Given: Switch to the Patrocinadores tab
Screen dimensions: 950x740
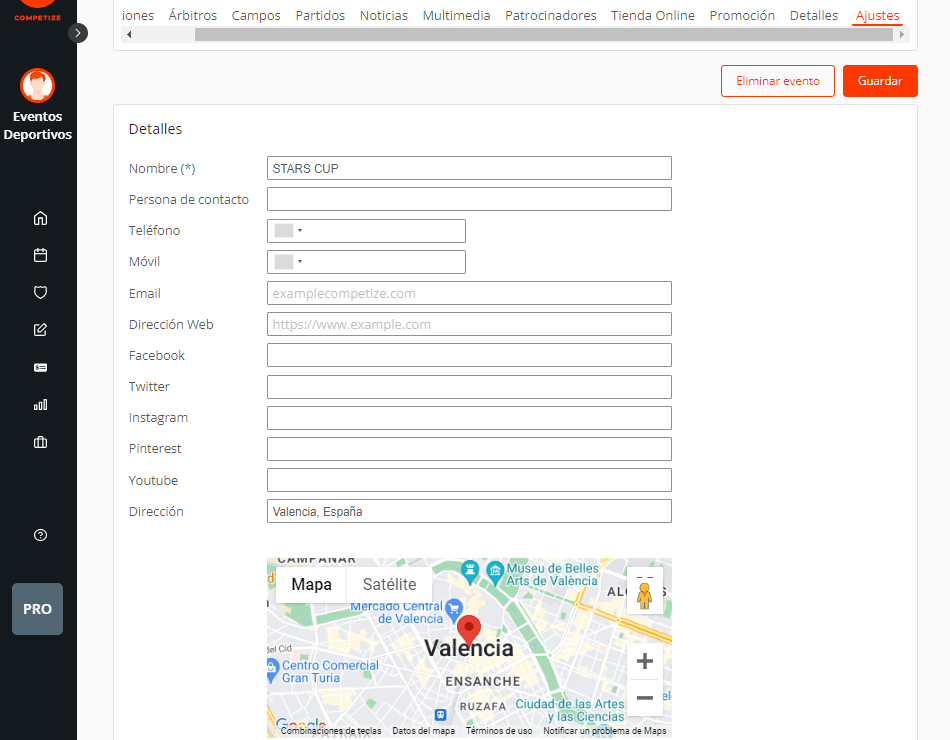Looking at the screenshot, I should (550, 15).
